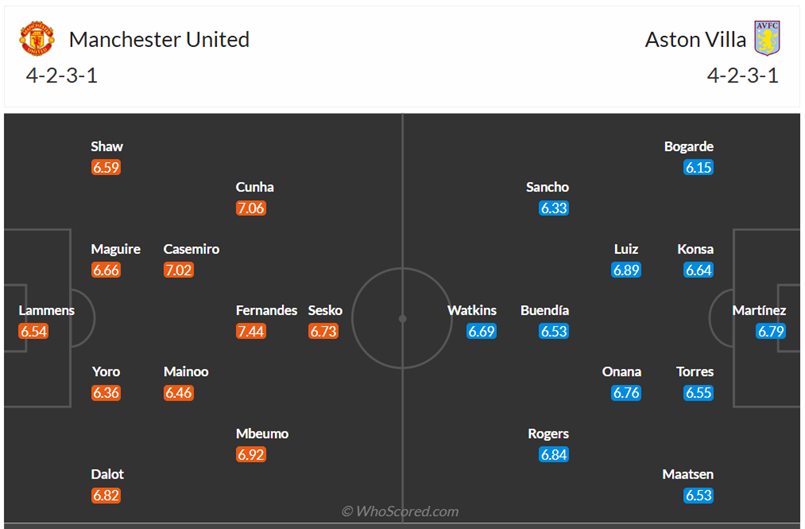The height and width of the screenshot is (529, 805).
Task: Open the Manchester United team name link
Action: pyautogui.click(x=159, y=40)
